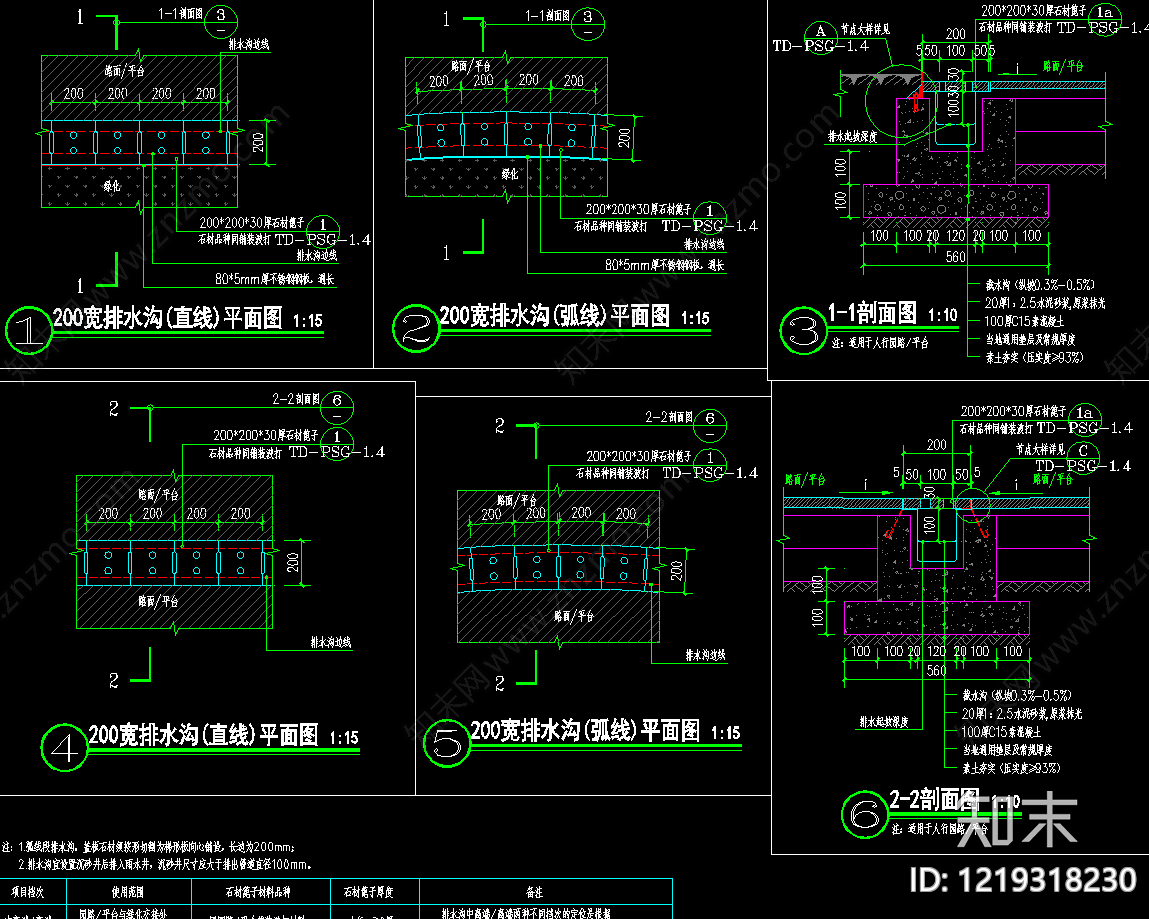Viewport: 1149px width, 919px height.
Task: Click the circled number 3 drawing title marker
Action: [803, 331]
